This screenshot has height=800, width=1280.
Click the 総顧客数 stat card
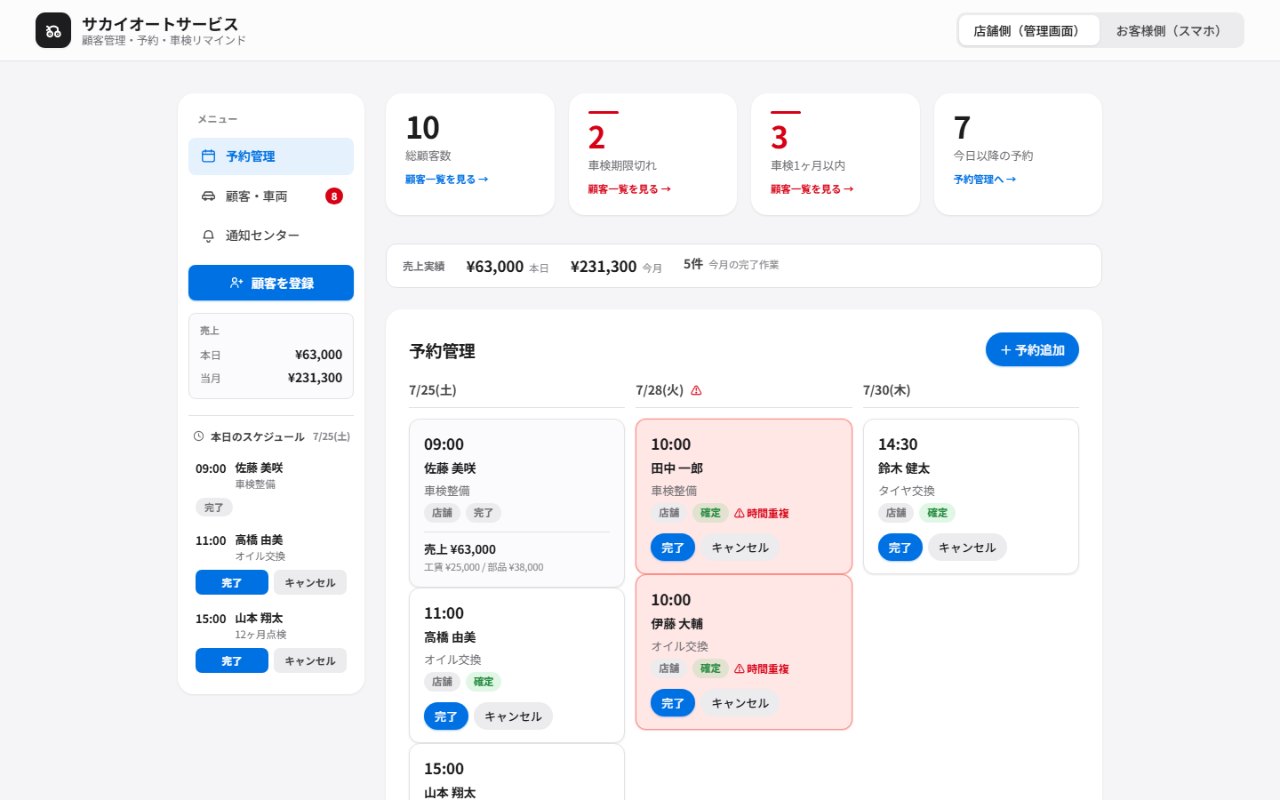[470, 154]
